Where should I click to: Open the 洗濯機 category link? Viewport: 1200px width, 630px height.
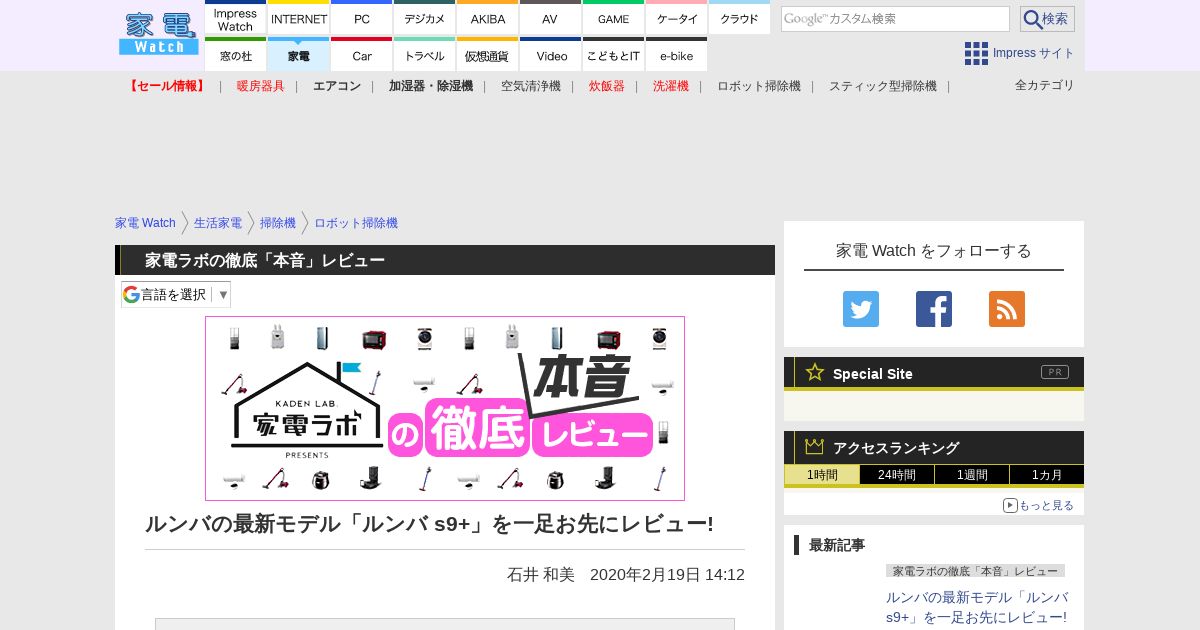point(671,86)
